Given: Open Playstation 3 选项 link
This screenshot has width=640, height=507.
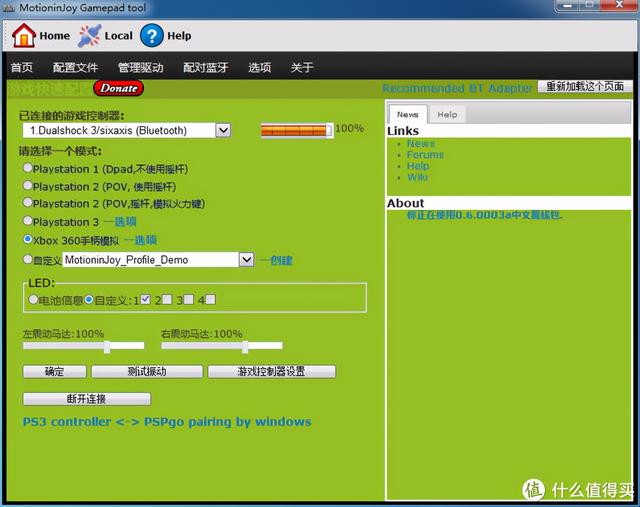Looking at the screenshot, I should click(120, 222).
